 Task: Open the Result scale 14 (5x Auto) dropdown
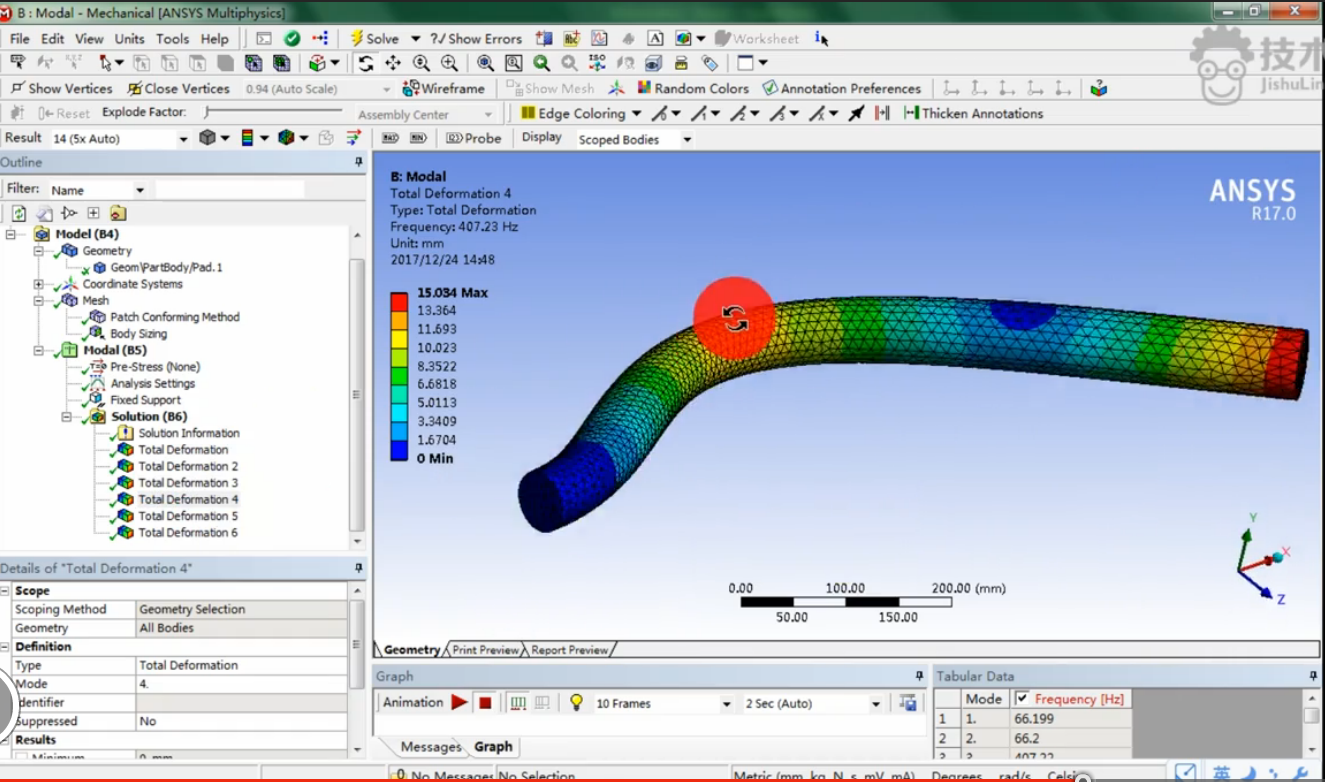(x=183, y=139)
